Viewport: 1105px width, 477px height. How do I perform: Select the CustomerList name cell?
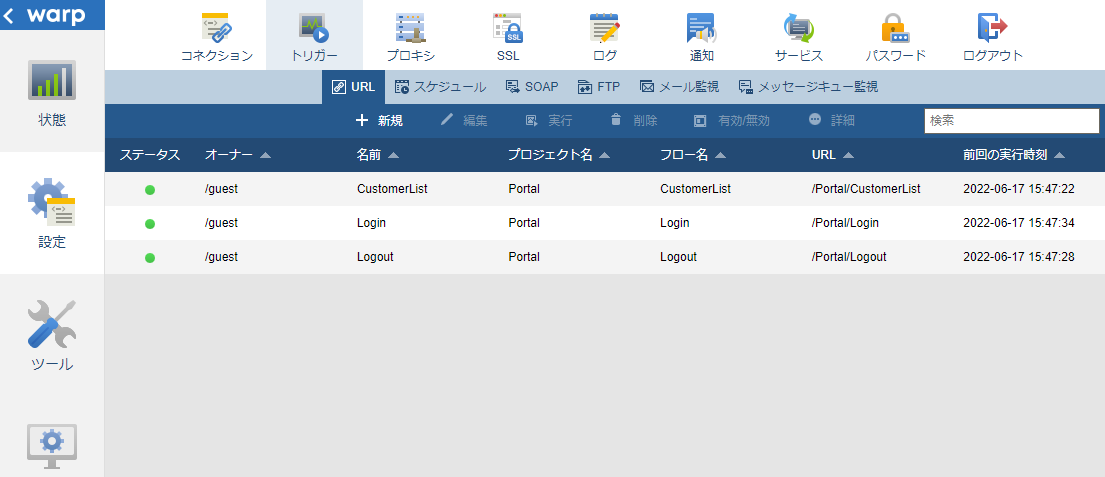[x=393, y=189]
